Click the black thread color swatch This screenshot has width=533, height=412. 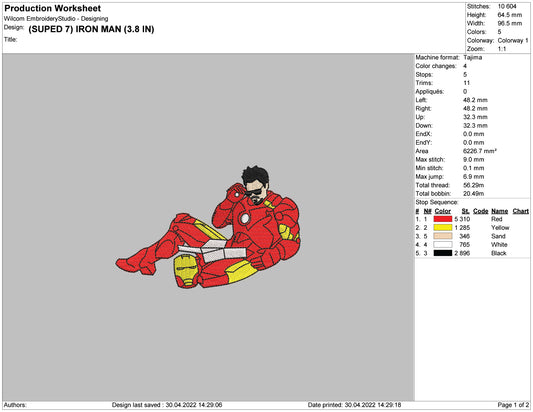[x=443, y=253]
